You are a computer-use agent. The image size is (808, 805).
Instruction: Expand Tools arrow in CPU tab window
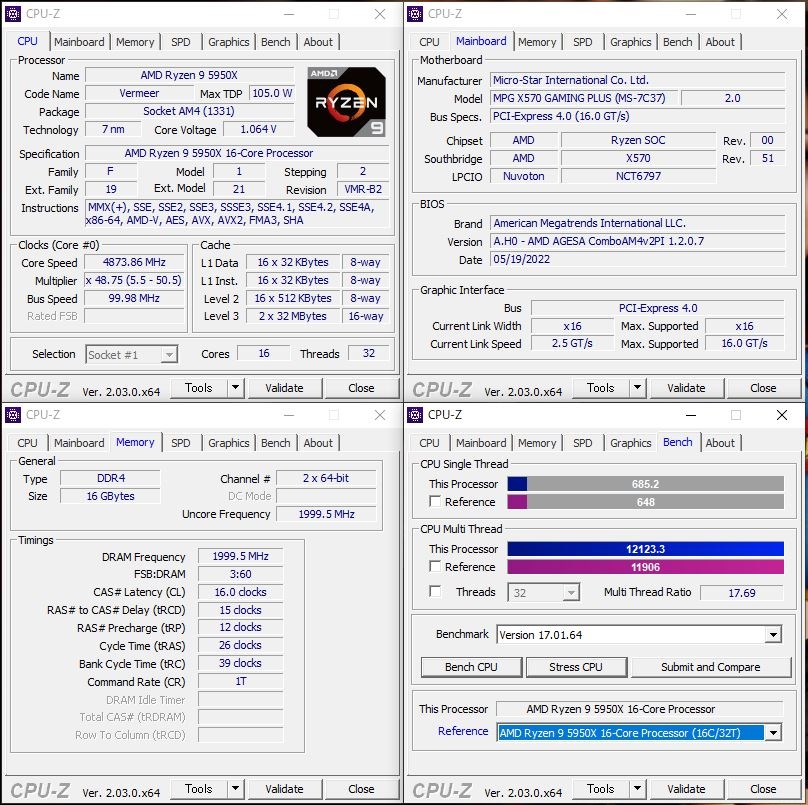click(x=235, y=388)
